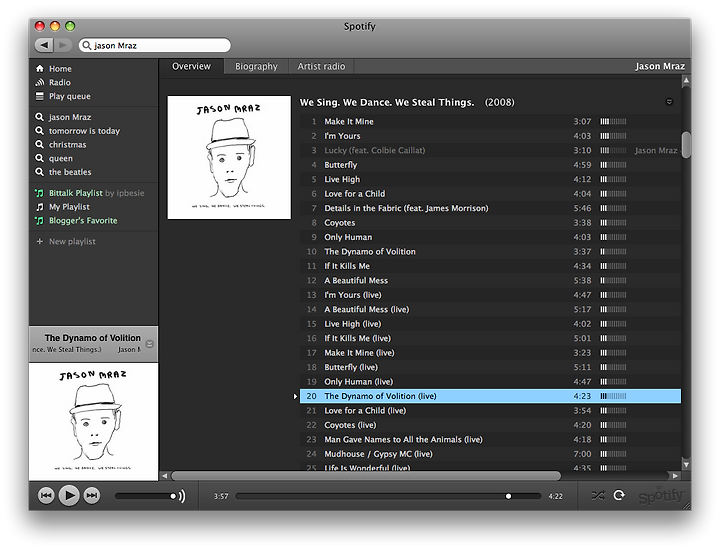Click the Jason Mraz artist link on Lucky row
Image resolution: width=720 pixels, height=550 pixels.
[656, 150]
